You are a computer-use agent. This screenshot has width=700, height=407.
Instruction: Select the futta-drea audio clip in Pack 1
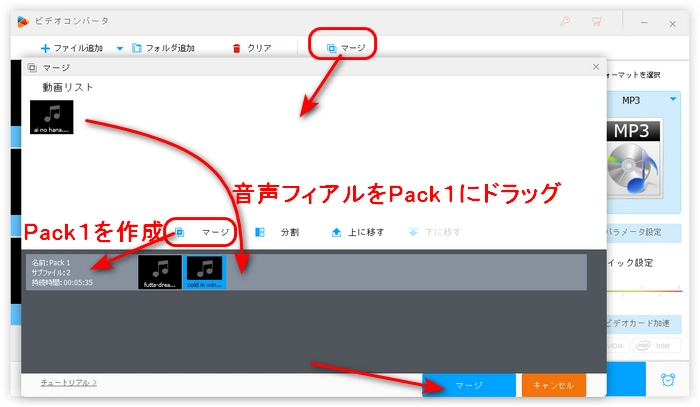(x=160, y=272)
